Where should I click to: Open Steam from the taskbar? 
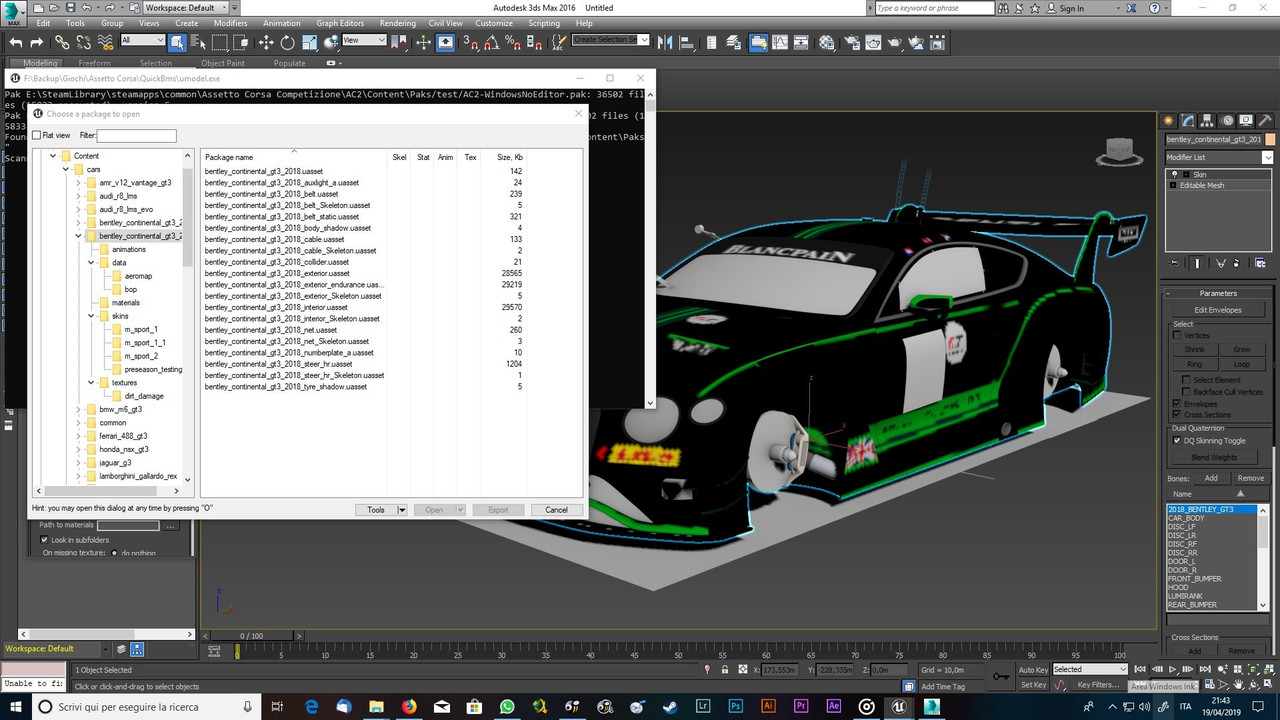pyautogui.click(x=670, y=706)
